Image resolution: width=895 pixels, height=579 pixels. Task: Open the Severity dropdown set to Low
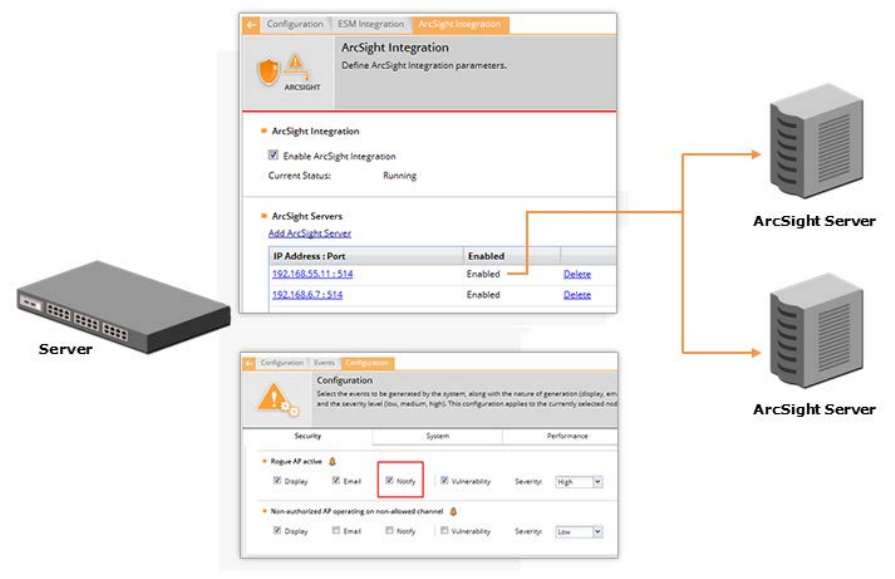tap(579, 532)
